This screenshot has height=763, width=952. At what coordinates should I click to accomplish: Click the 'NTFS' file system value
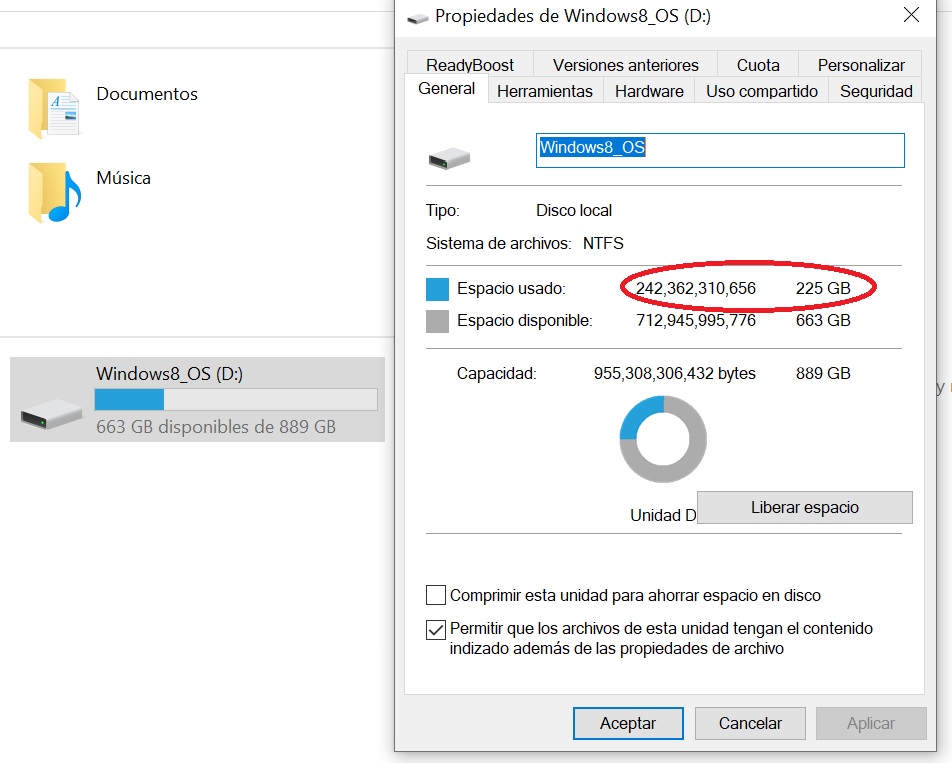pyautogui.click(x=603, y=243)
